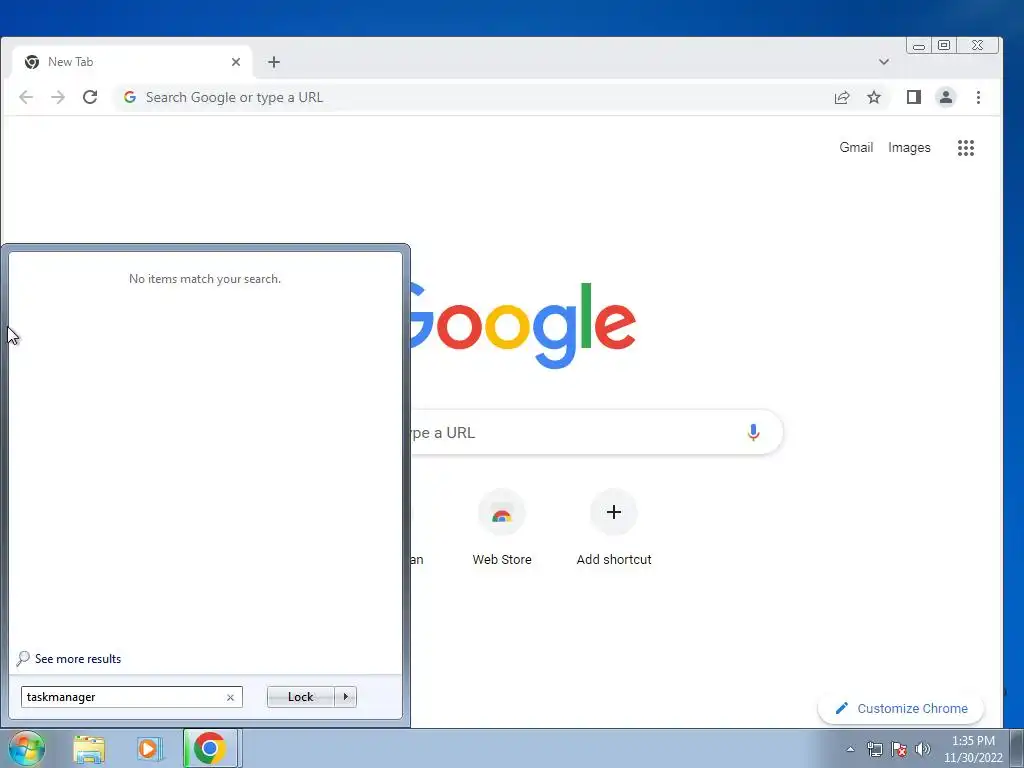Click Chrome's forward arrow button

tap(58, 97)
